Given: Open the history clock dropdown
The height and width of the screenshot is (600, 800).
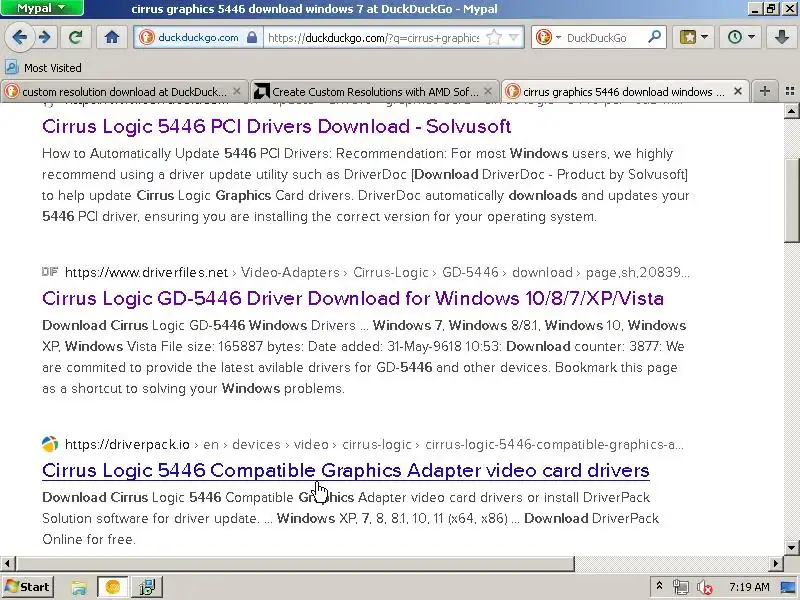Looking at the screenshot, I should 740,37.
